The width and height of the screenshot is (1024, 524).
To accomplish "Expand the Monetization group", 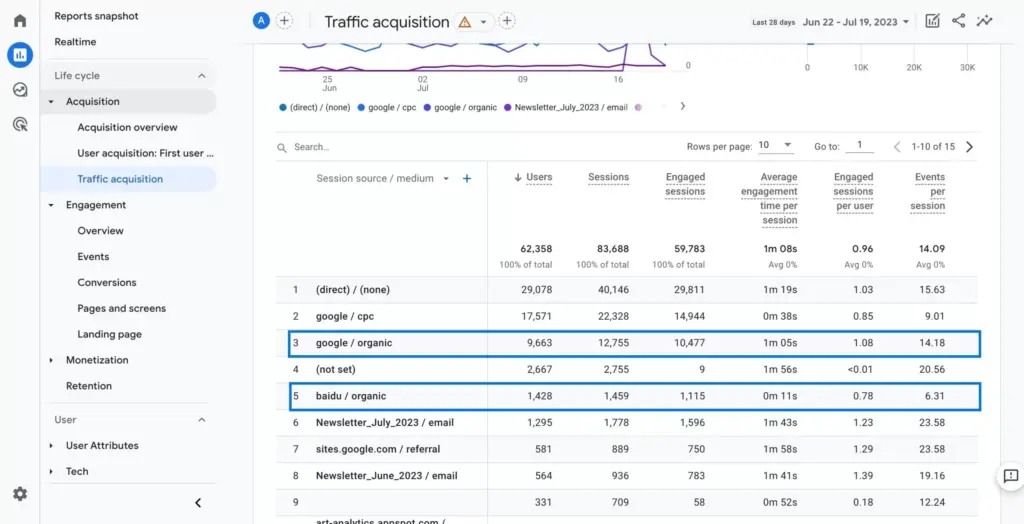I will coord(51,361).
